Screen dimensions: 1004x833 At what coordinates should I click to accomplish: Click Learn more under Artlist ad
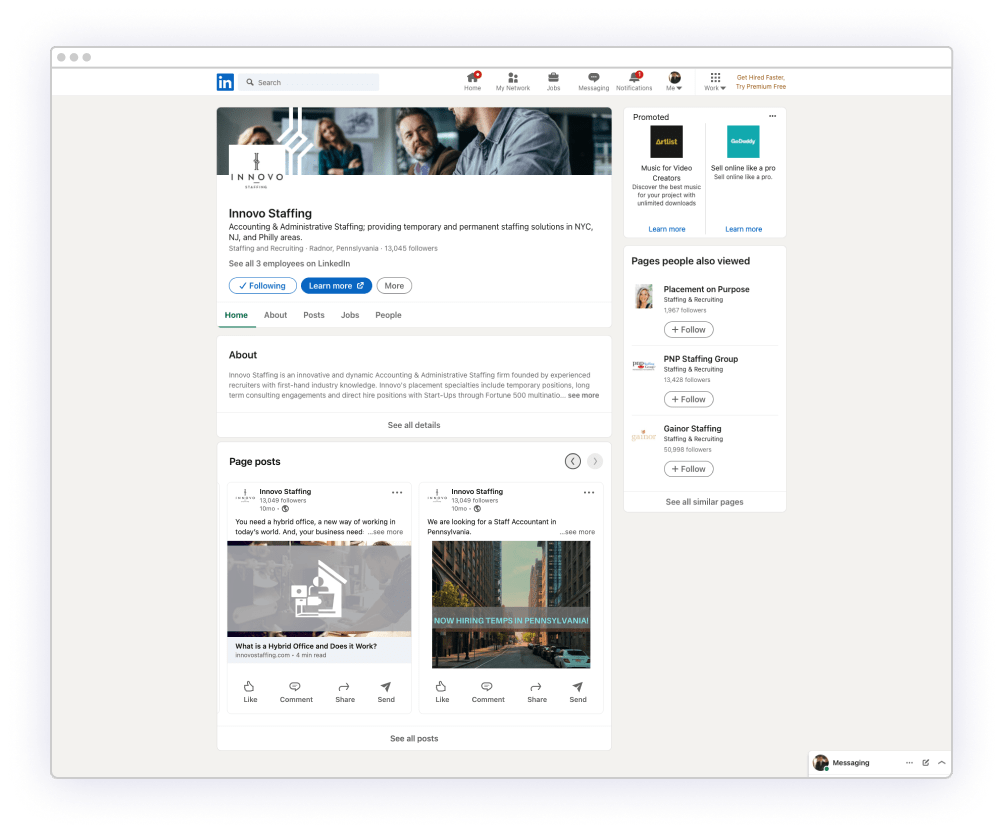click(667, 229)
